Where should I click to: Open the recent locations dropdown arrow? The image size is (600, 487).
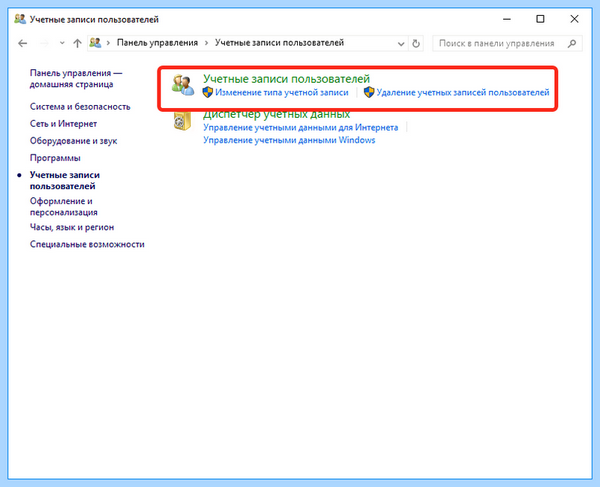[62, 43]
